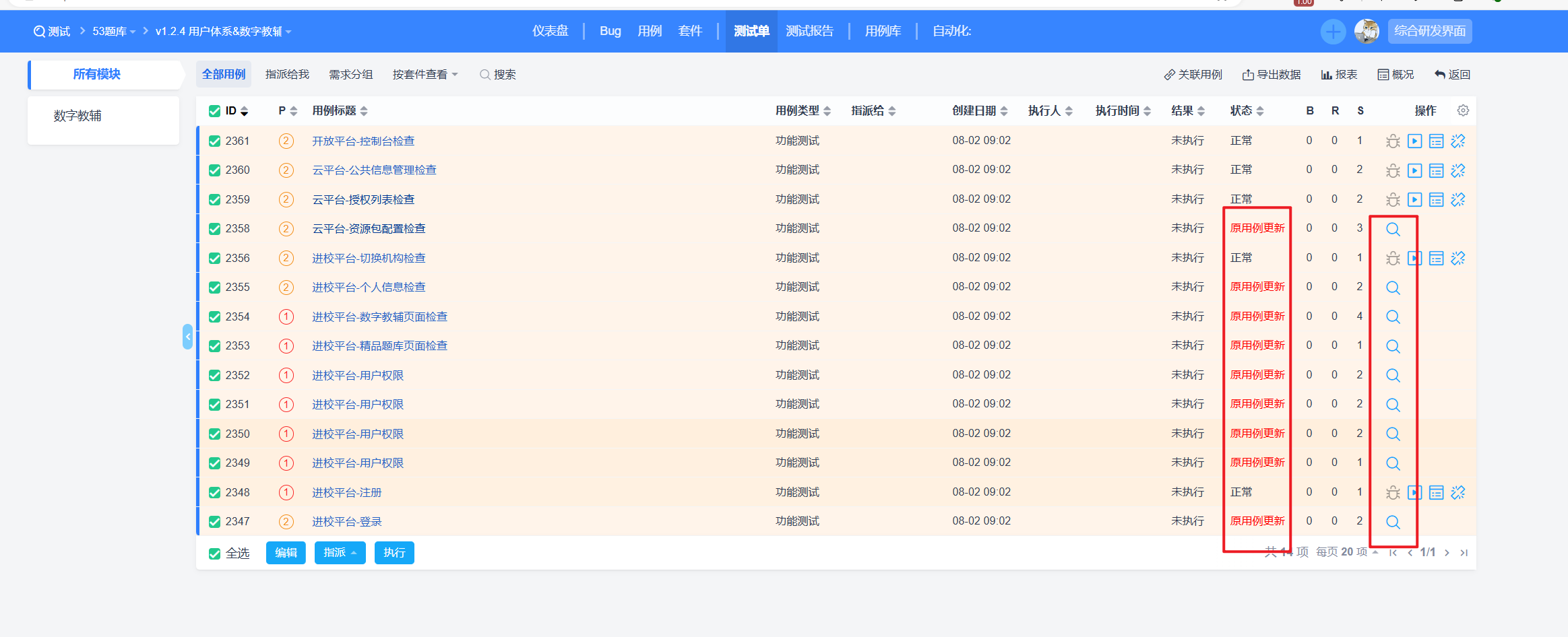Viewport: 1568px width, 637px height.
Task: Switch to the 测试报告 tab
Action: 809,32
